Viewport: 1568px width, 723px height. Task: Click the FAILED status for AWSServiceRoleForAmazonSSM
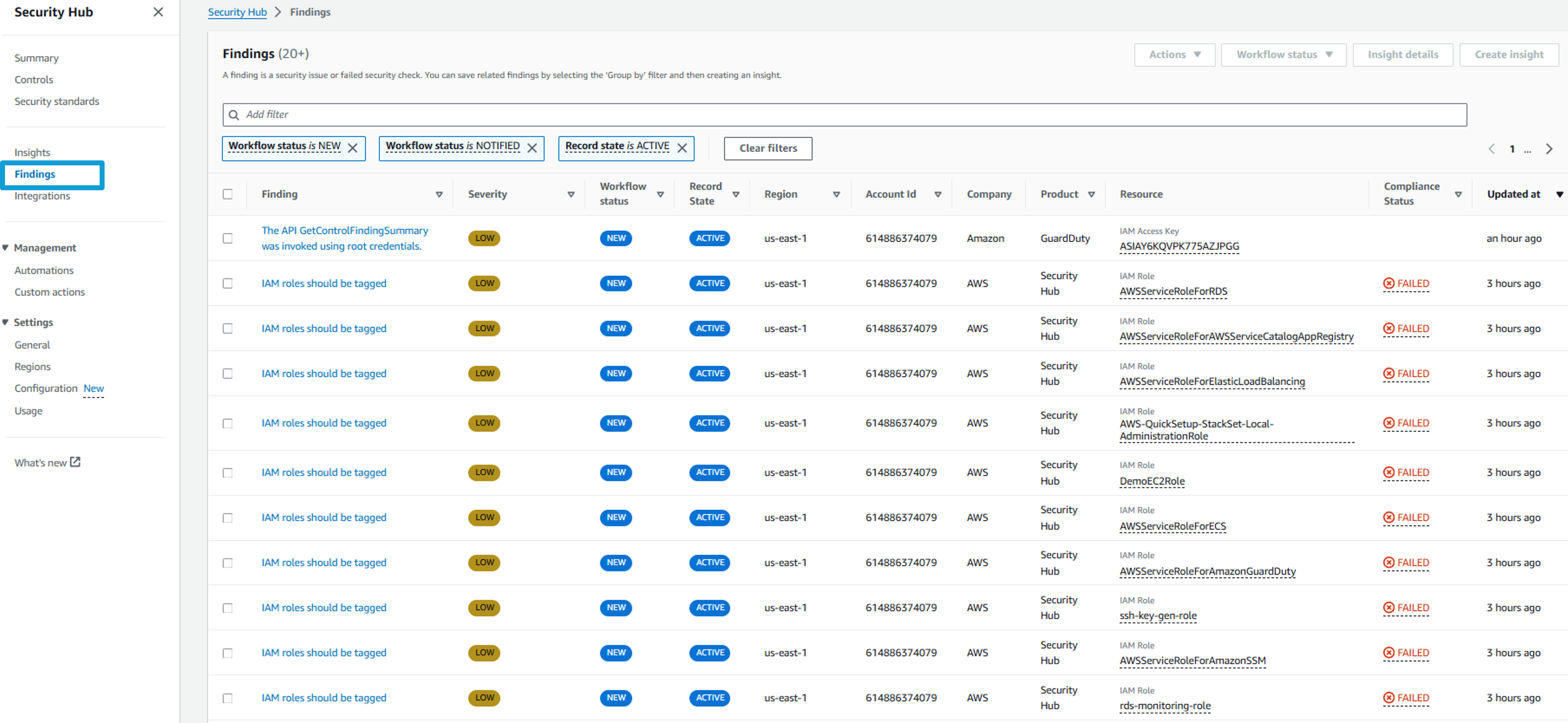point(1406,652)
